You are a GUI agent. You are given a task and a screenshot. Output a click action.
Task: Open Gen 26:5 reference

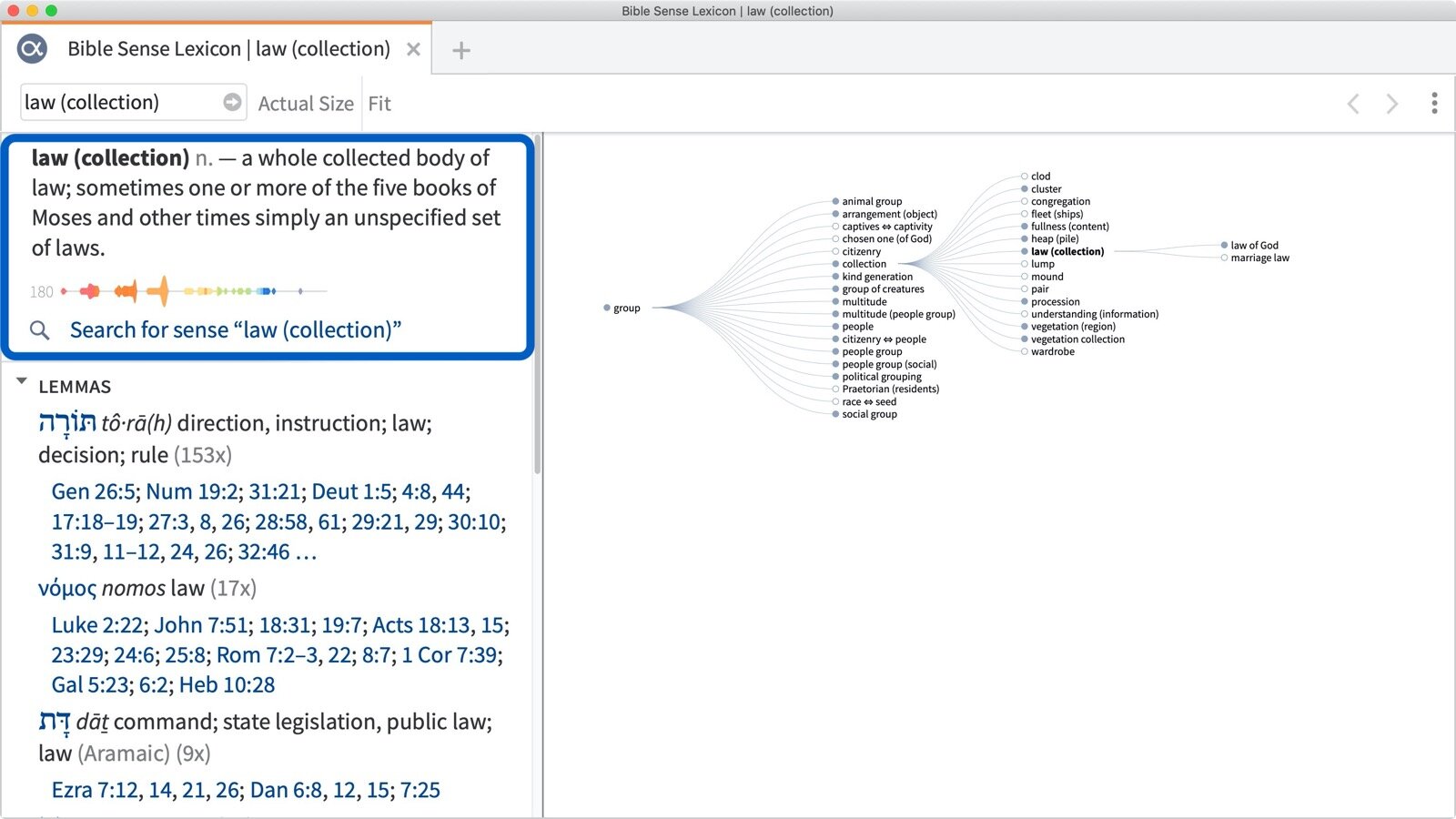tap(93, 491)
